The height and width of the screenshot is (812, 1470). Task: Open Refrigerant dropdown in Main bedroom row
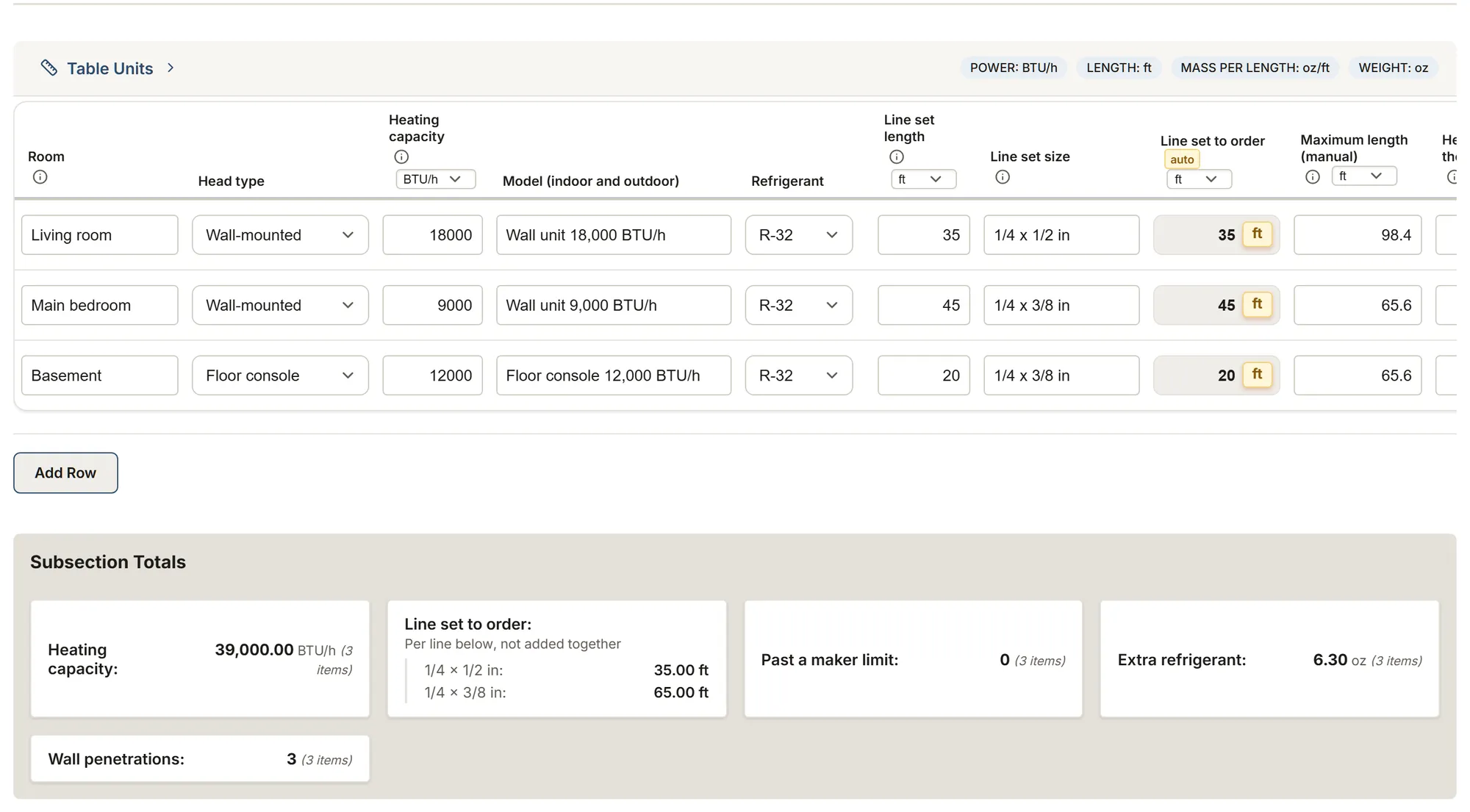point(799,305)
